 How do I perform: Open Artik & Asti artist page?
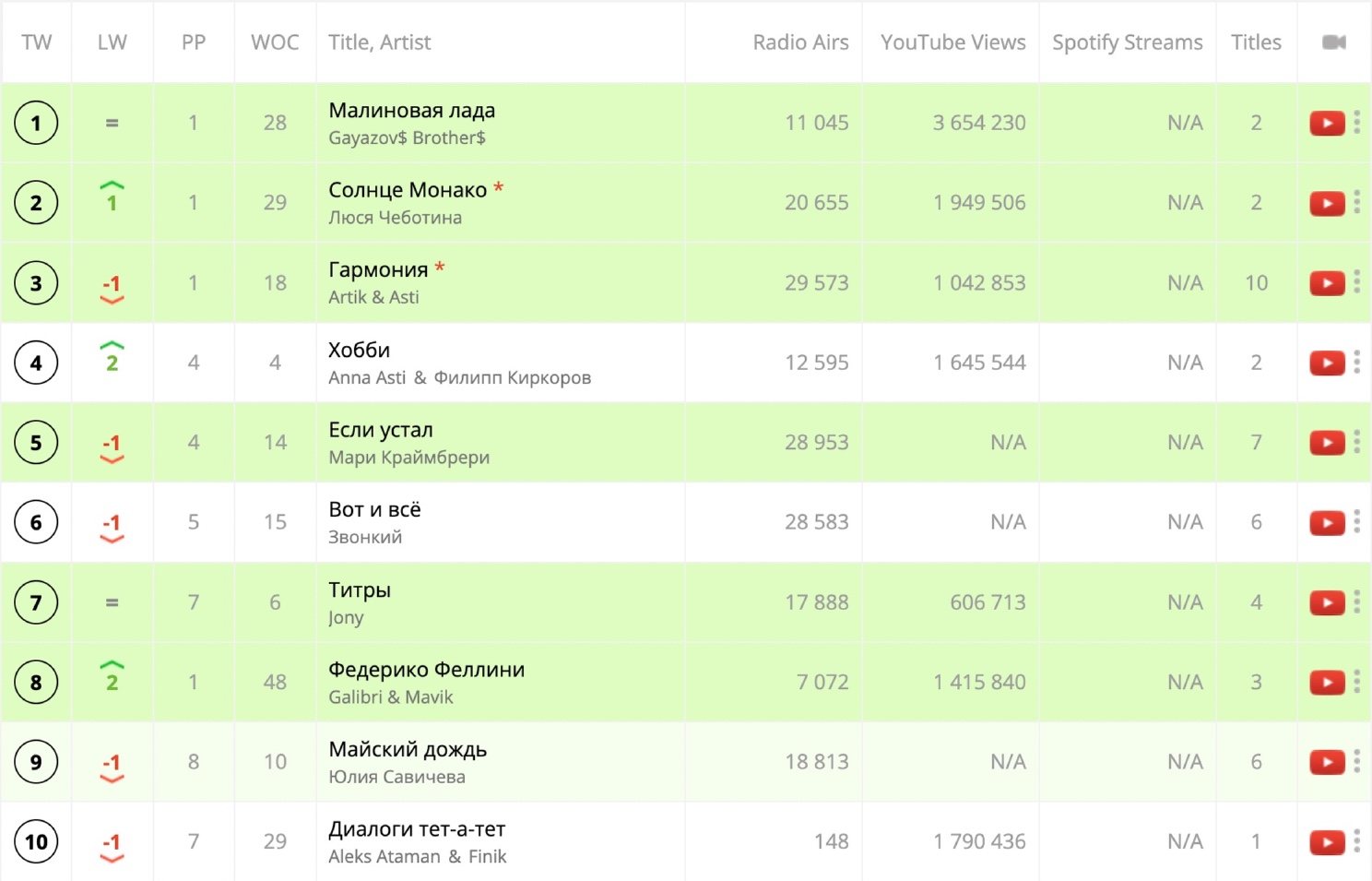(x=373, y=297)
